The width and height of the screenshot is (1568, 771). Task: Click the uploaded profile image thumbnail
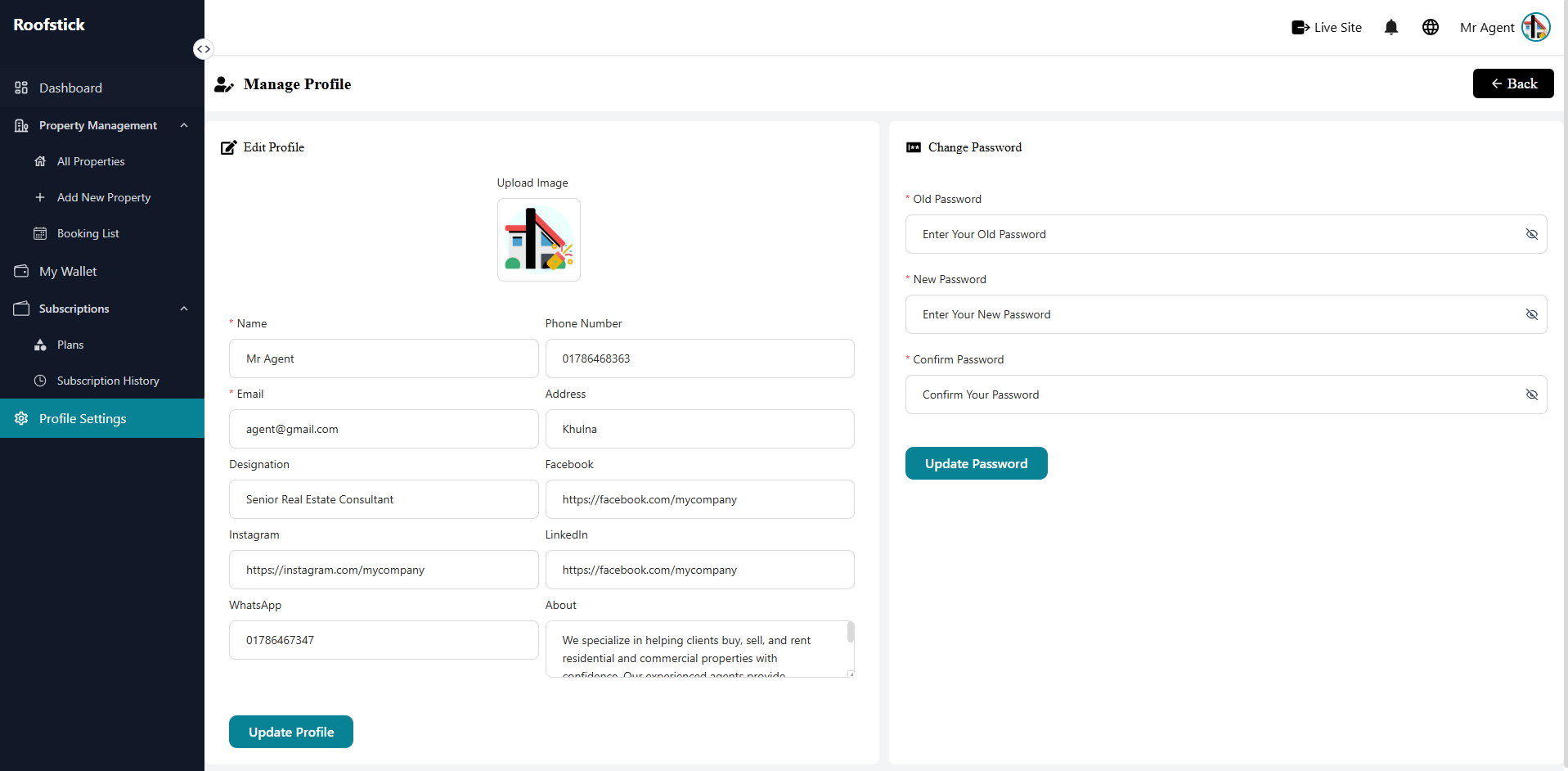[x=539, y=240]
